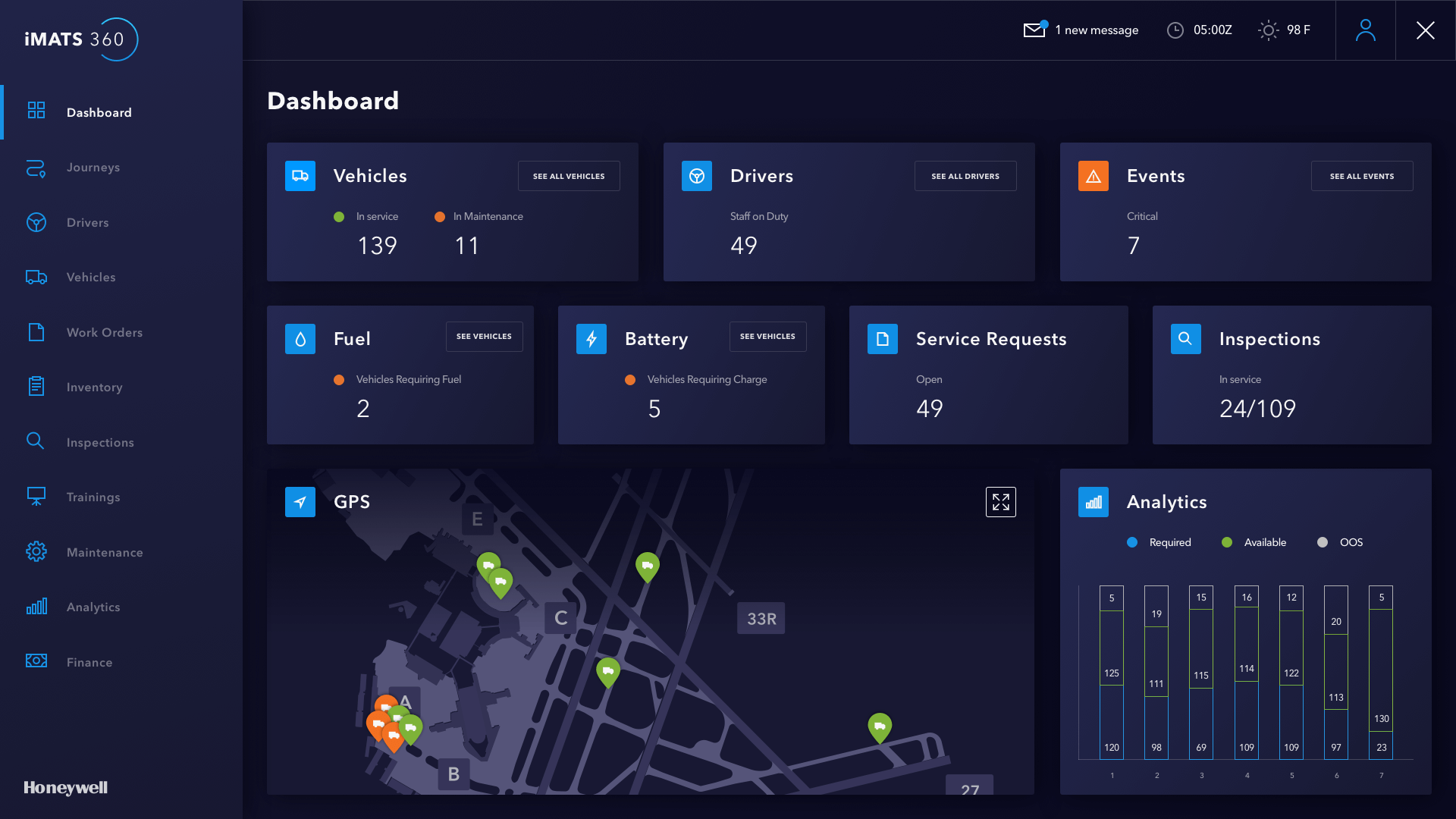1456x819 pixels.
Task: Open the user profile icon
Action: (x=1365, y=30)
